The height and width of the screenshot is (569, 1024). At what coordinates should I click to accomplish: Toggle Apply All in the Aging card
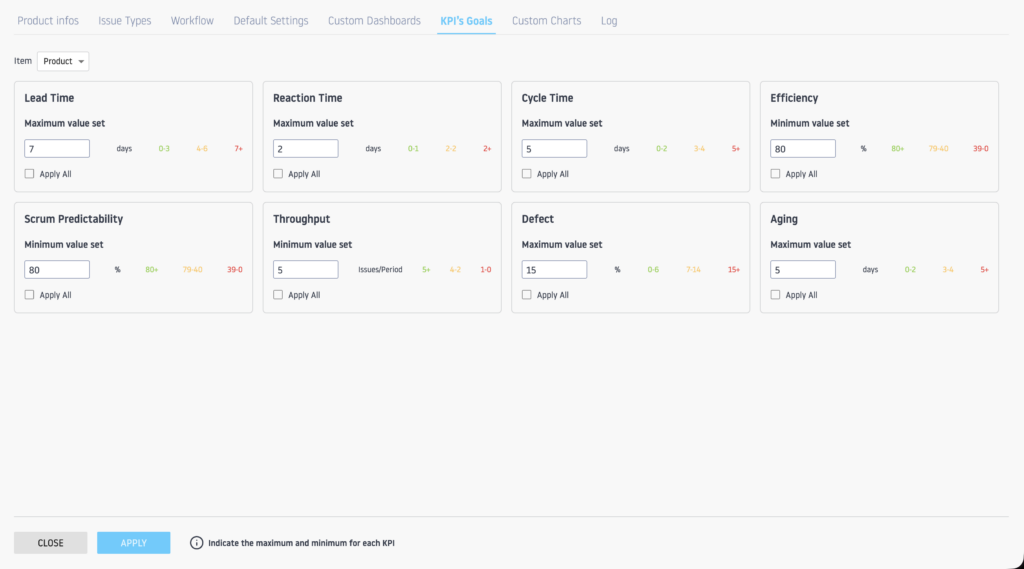point(776,295)
